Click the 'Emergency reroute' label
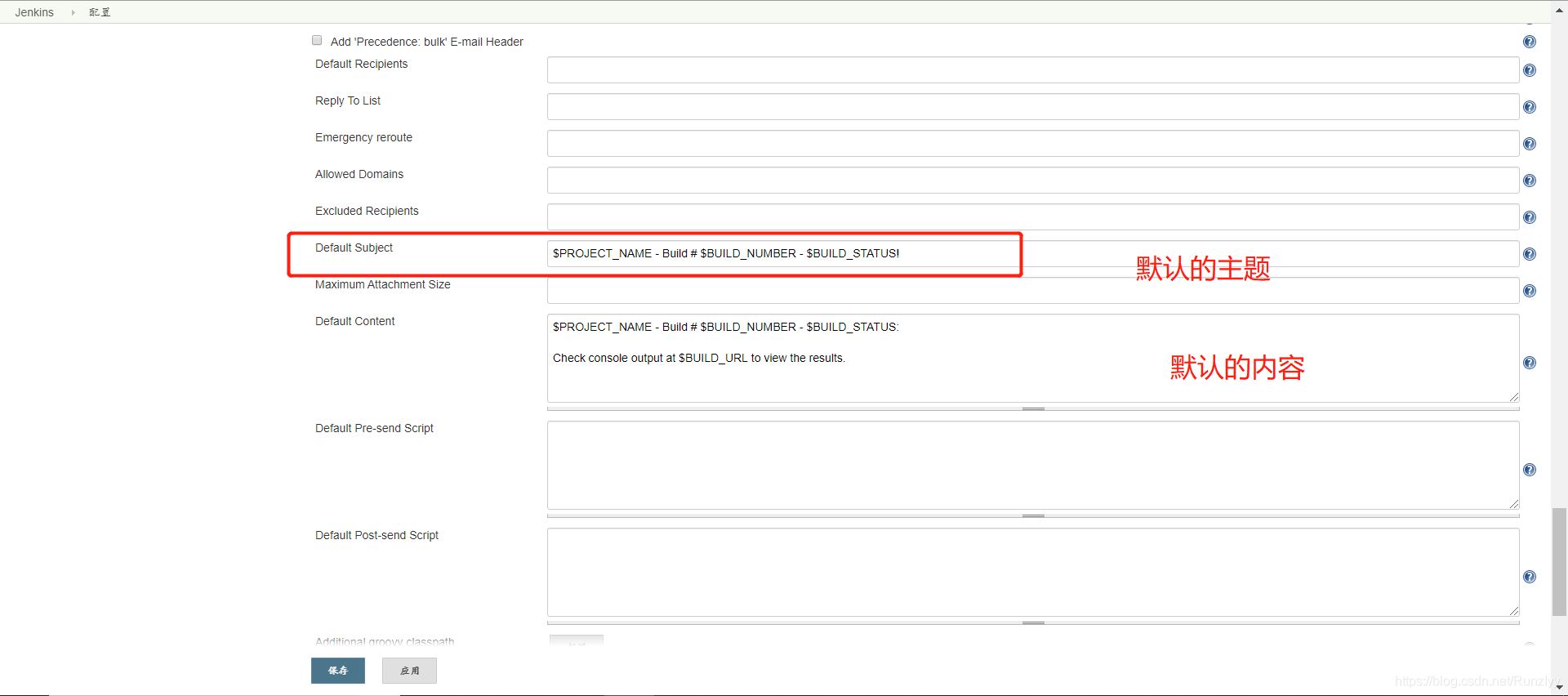This screenshot has width=1568, height=696. coord(363,137)
